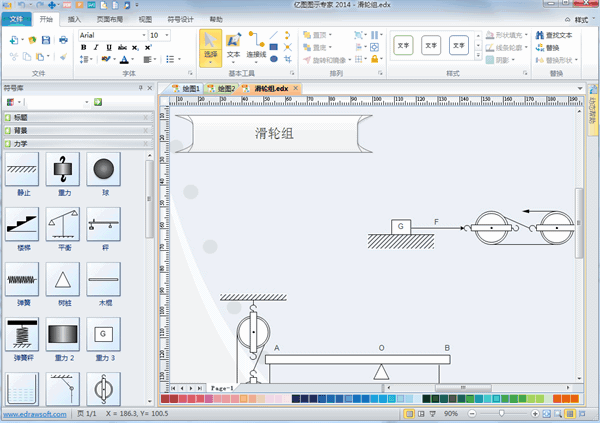Screen dimensions: 600x423
Task: Open the bullet list dropdown
Action: pyautogui.click(x=179, y=59)
